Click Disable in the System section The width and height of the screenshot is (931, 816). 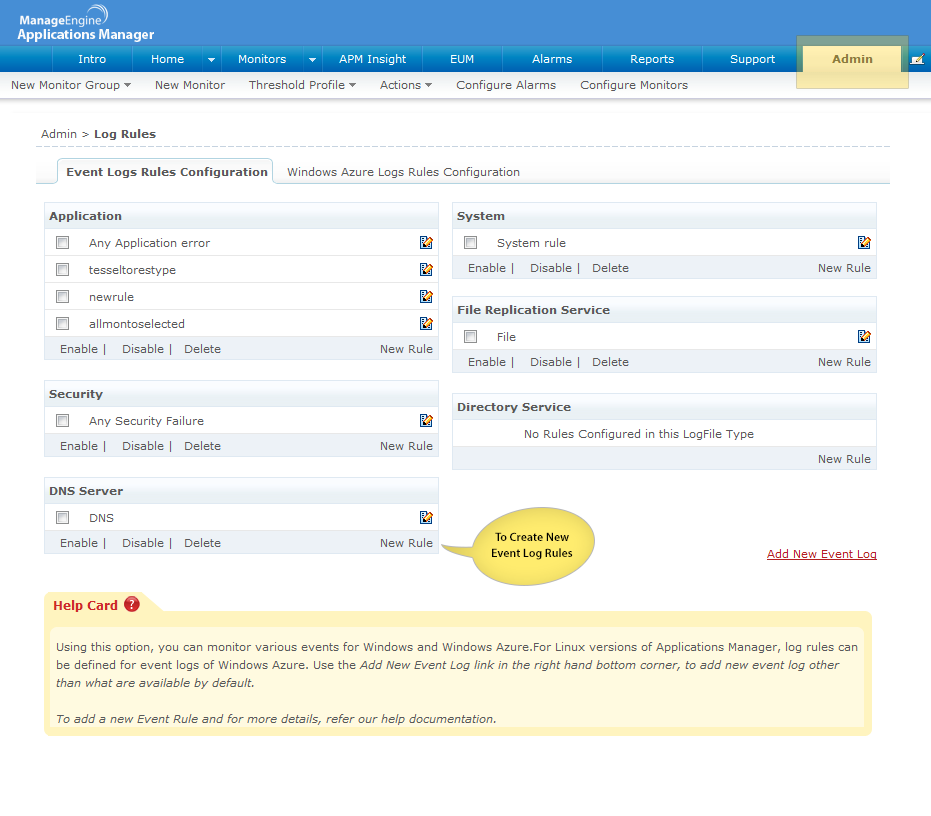(x=550, y=268)
